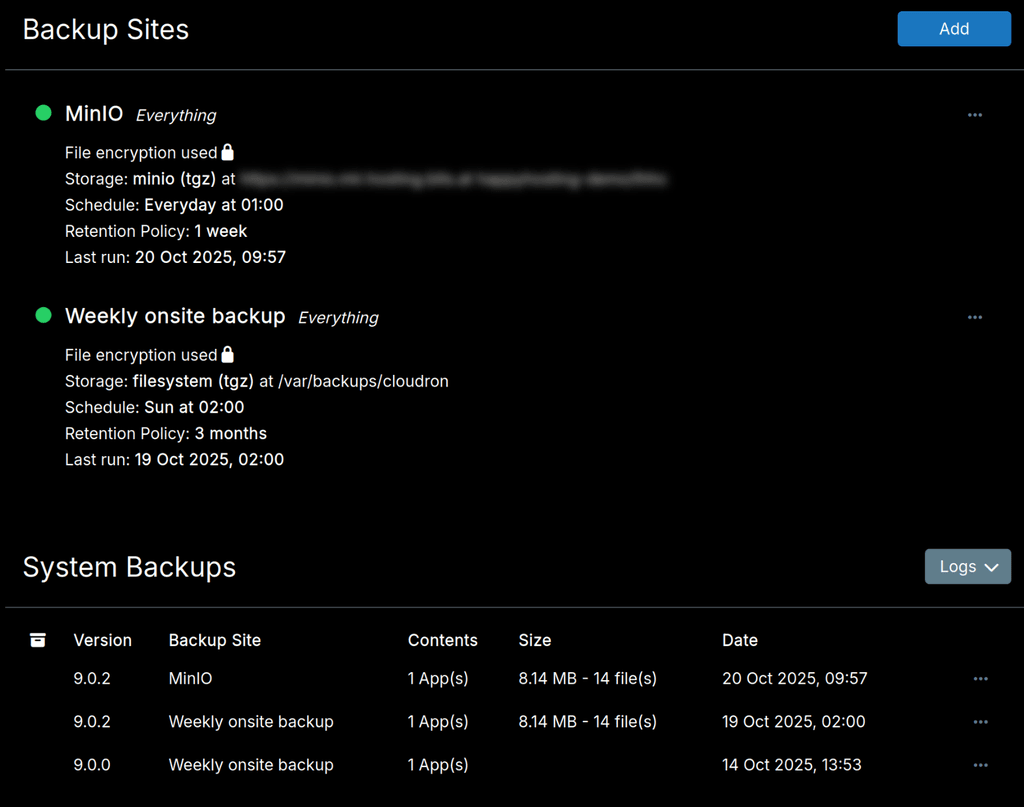Click the Add backup site button
The image size is (1024, 807).
953,29
